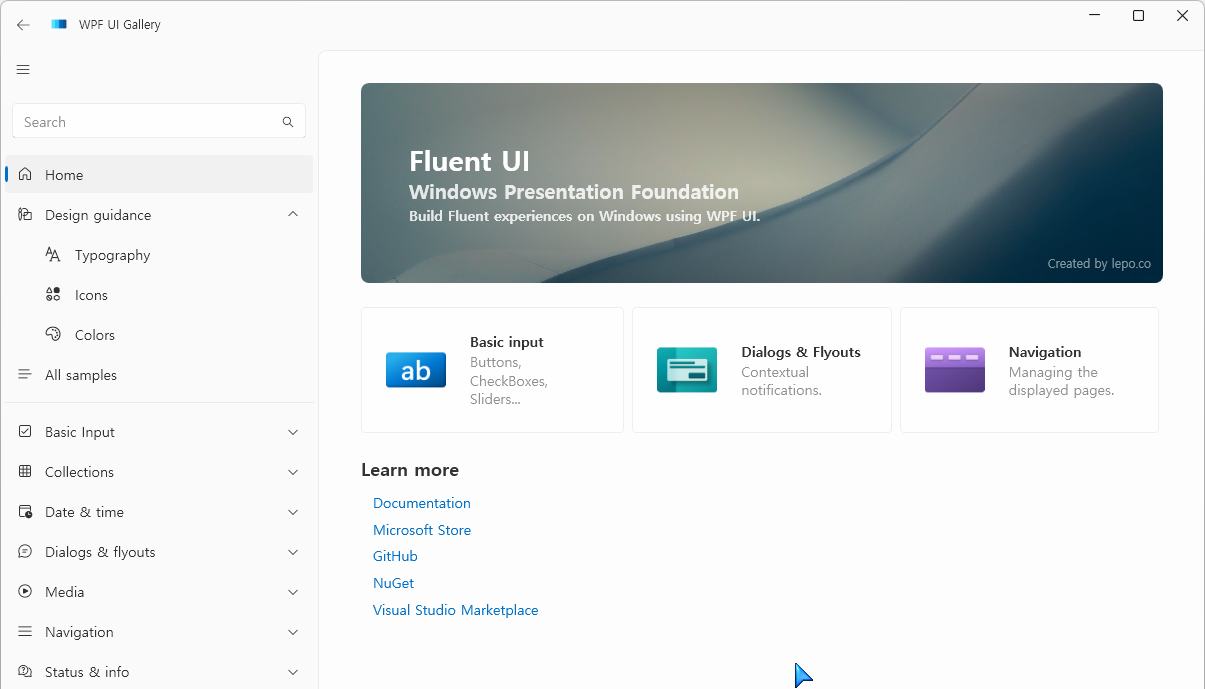Click the Collections grid icon
The height and width of the screenshot is (689, 1205).
click(25, 472)
